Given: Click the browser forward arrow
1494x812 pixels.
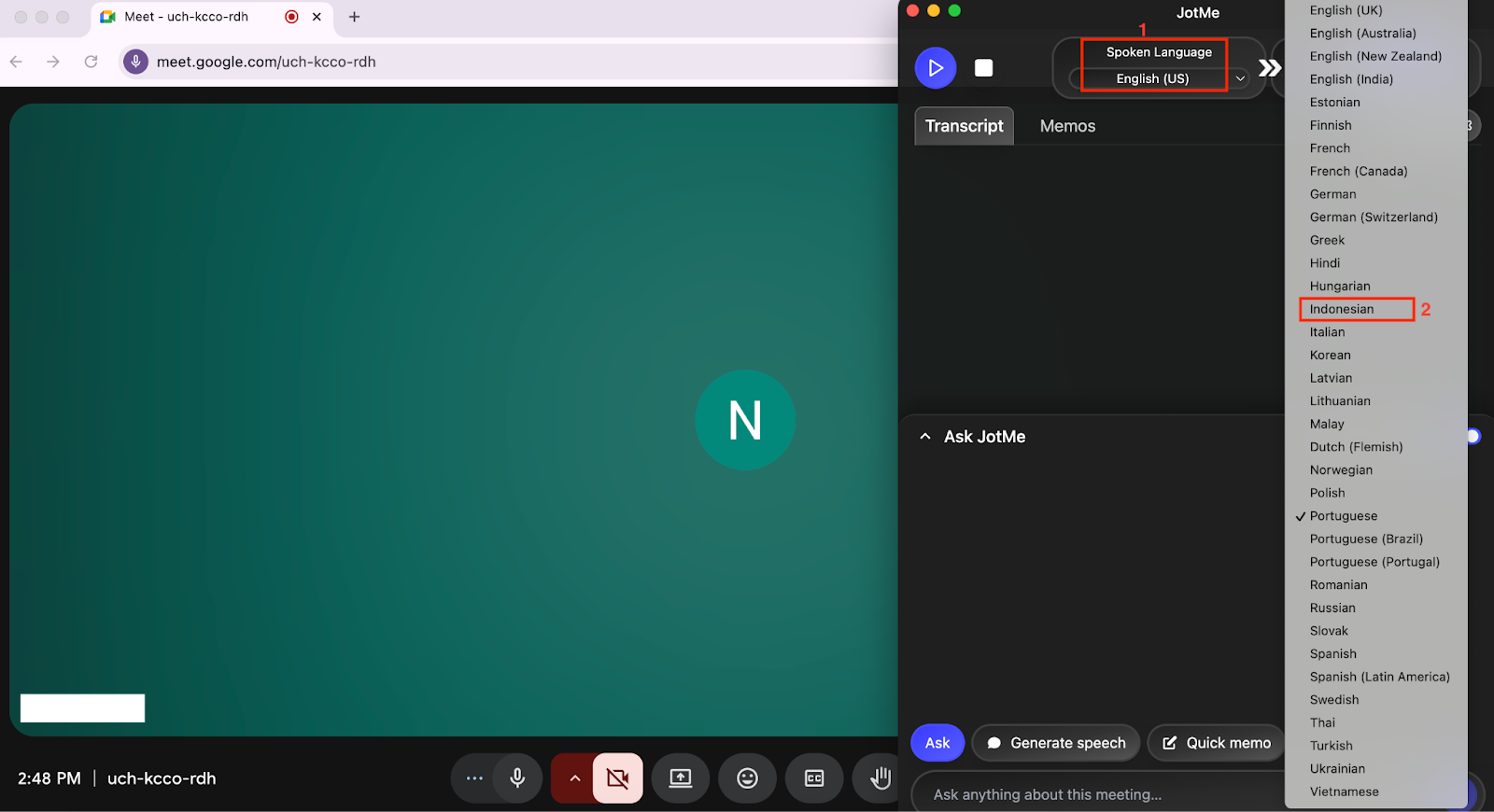Looking at the screenshot, I should [x=53, y=62].
